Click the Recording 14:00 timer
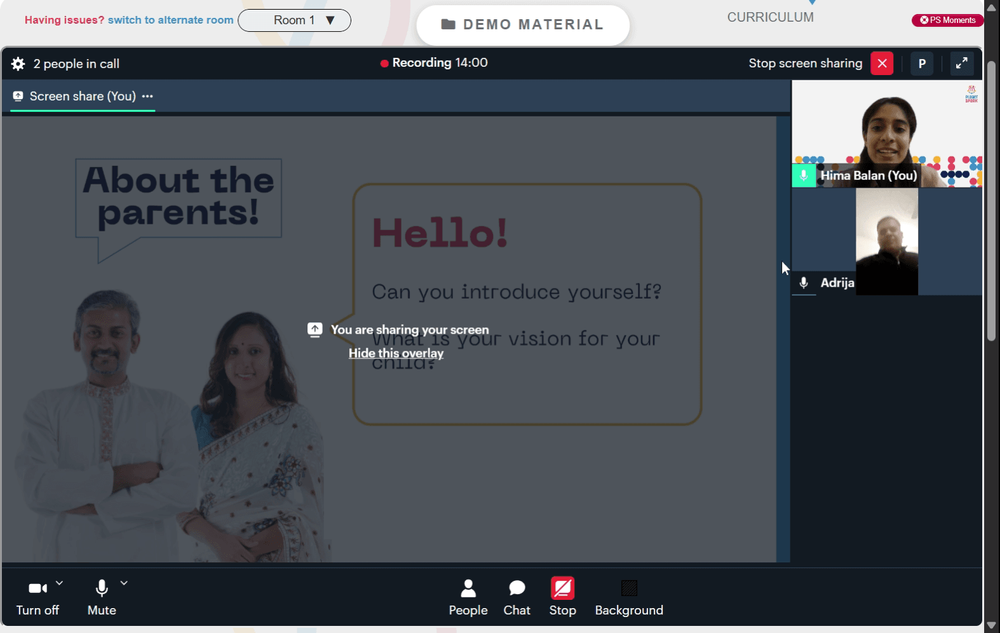This screenshot has height=633, width=1000. click(439, 62)
